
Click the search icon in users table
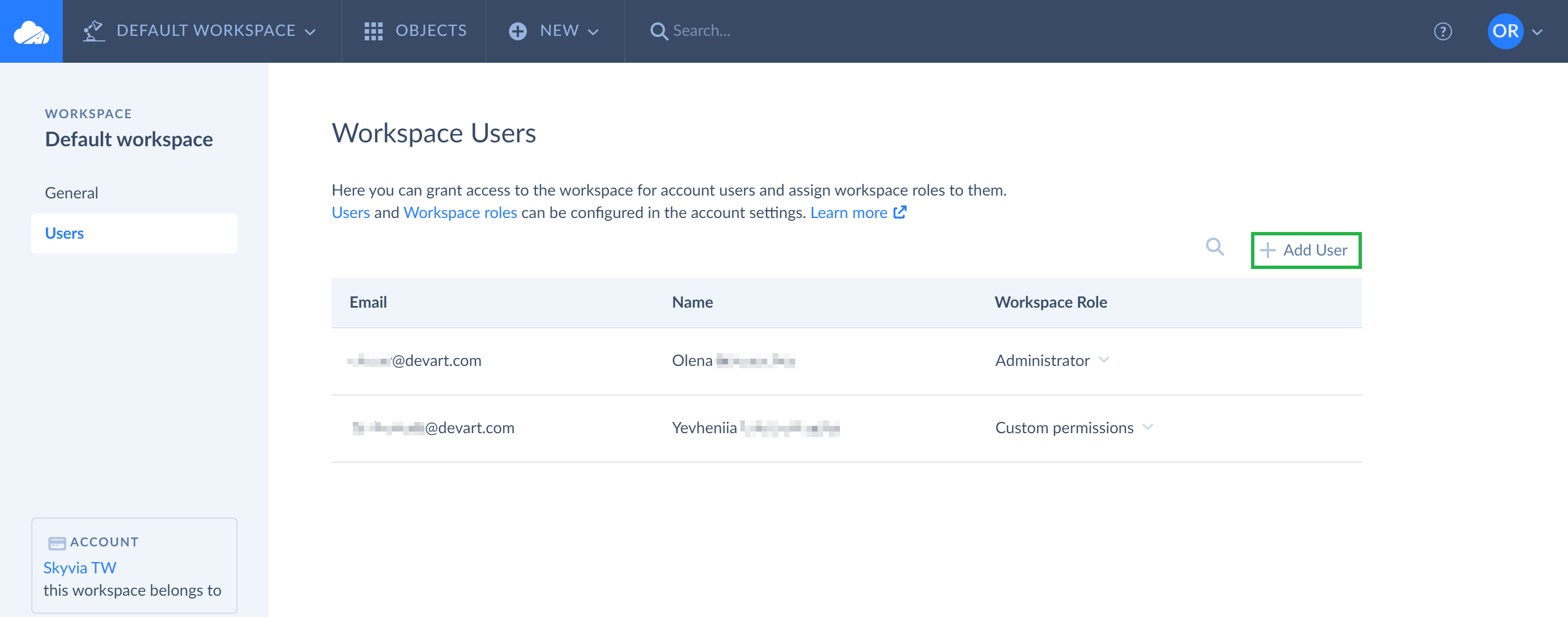click(x=1215, y=248)
